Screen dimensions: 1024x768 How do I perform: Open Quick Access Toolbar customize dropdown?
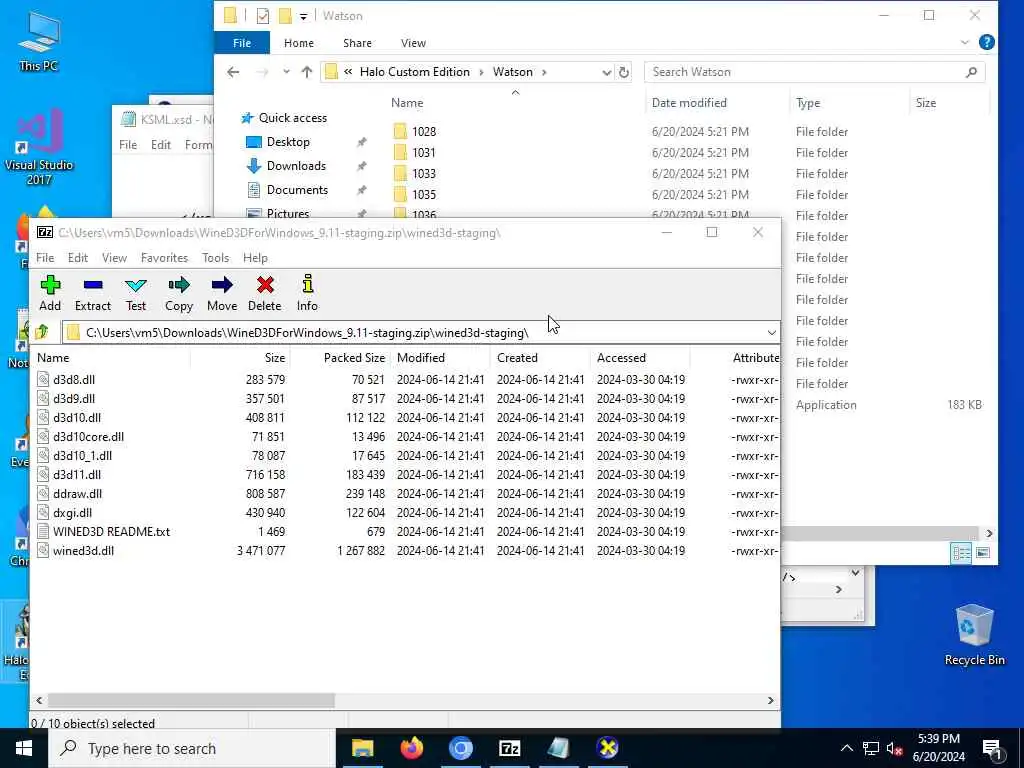[x=303, y=16]
